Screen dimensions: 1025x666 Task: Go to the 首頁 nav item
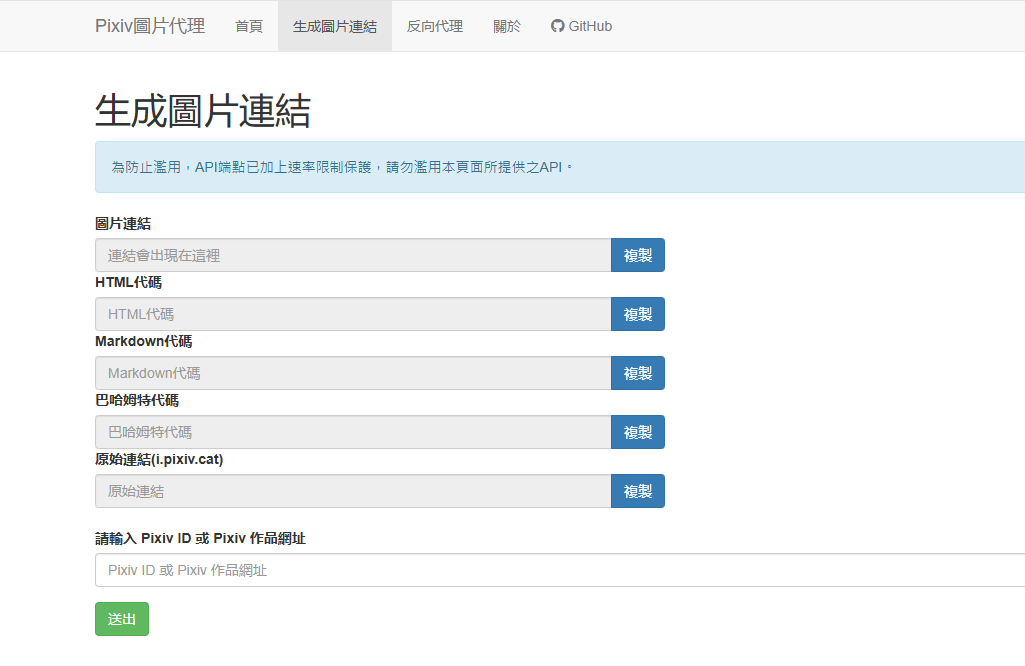pos(249,26)
